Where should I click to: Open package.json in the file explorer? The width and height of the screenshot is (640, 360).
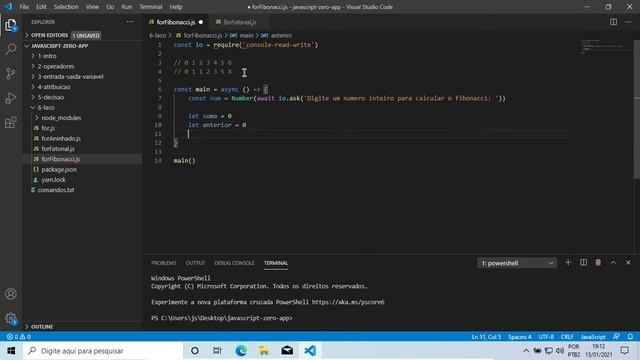[x=82, y=169]
